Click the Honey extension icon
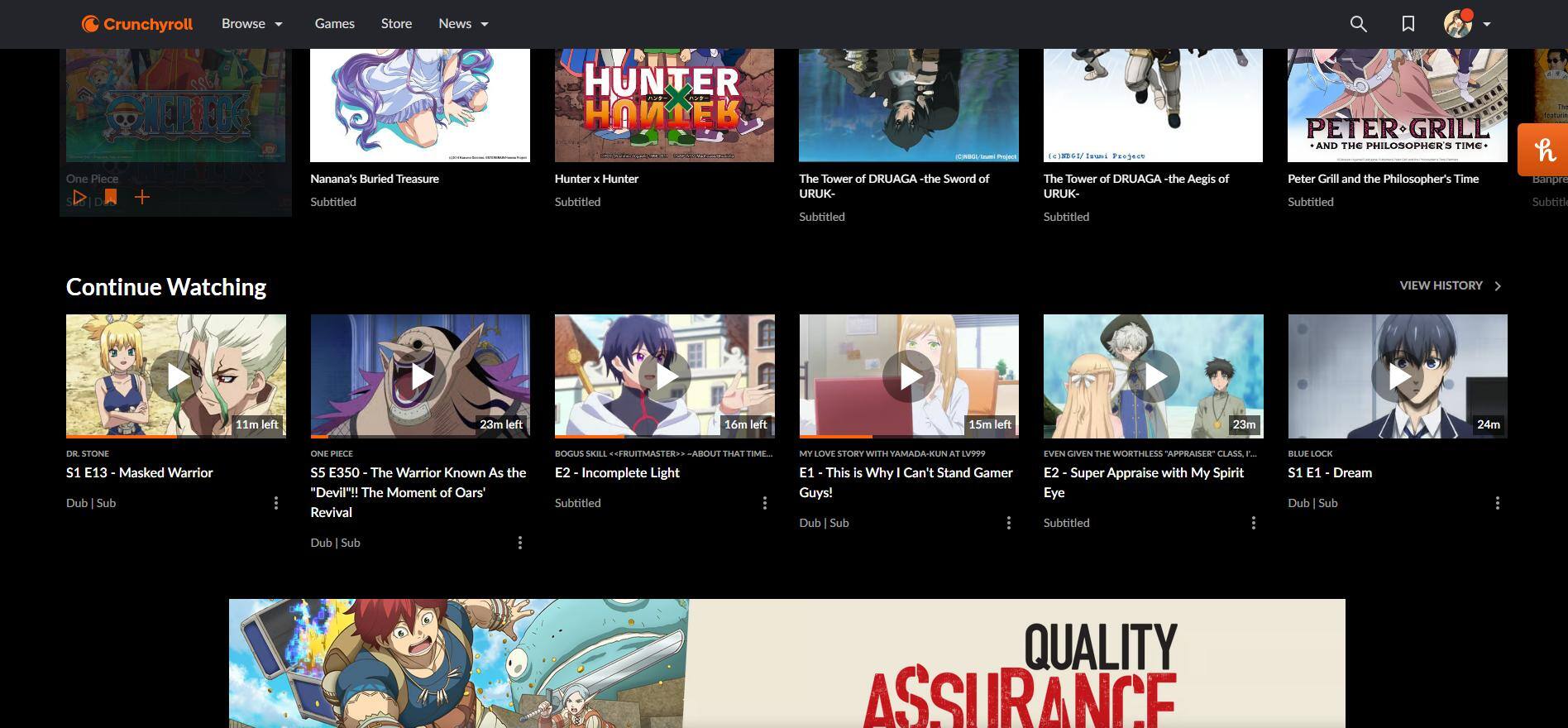The width and height of the screenshot is (1568, 728). (x=1543, y=150)
